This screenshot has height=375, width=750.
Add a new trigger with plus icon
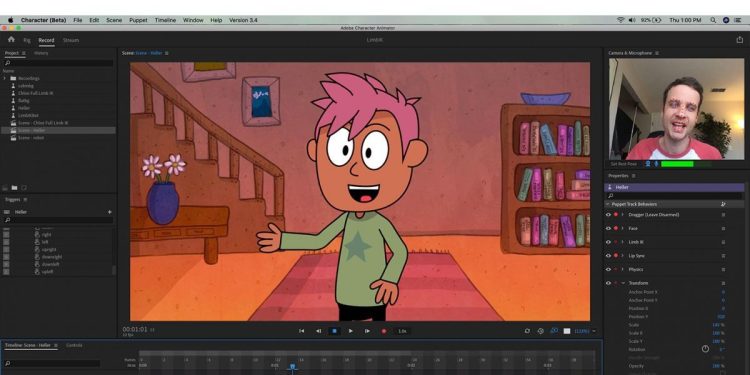pos(110,212)
